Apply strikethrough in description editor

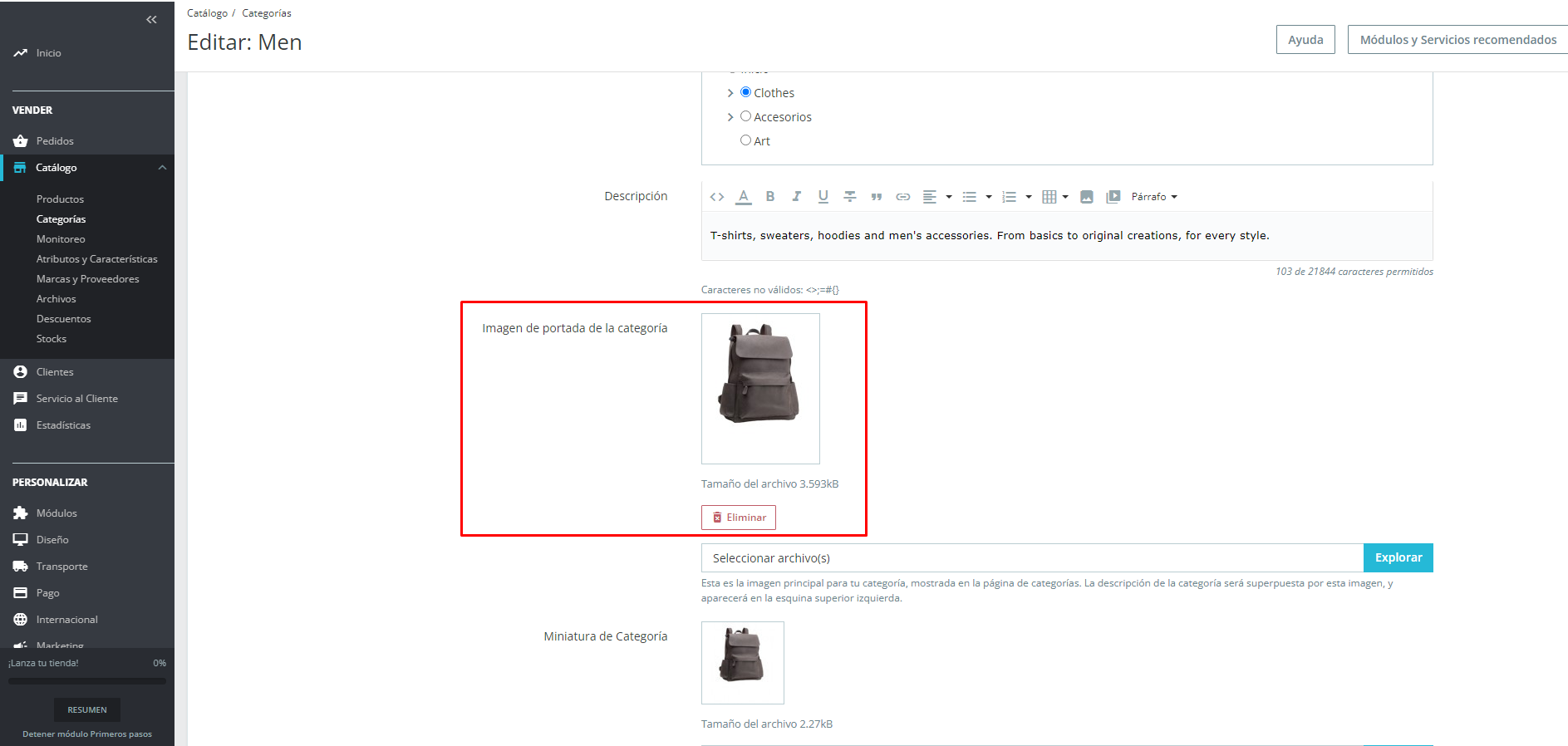(x=850, y=197)
